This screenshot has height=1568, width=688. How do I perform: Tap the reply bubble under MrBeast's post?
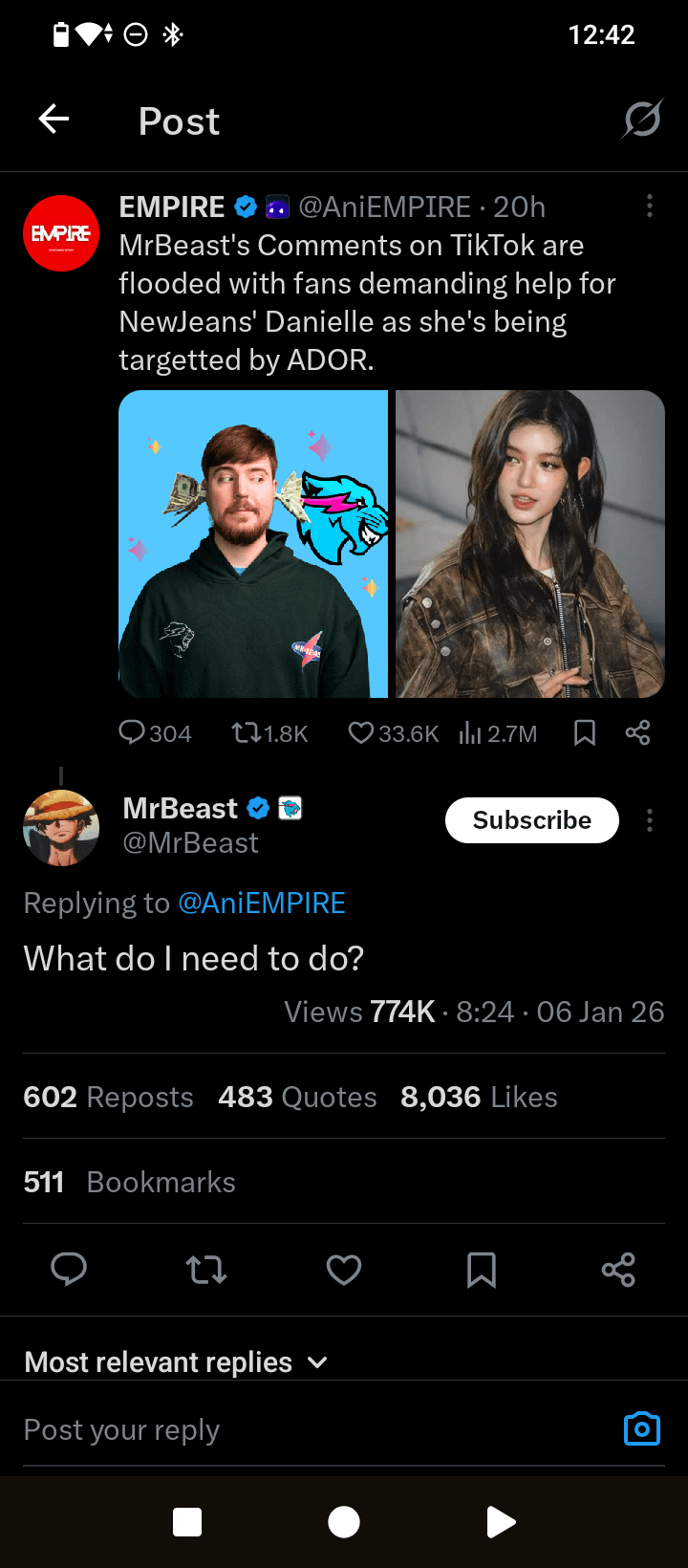(69, 1270)
